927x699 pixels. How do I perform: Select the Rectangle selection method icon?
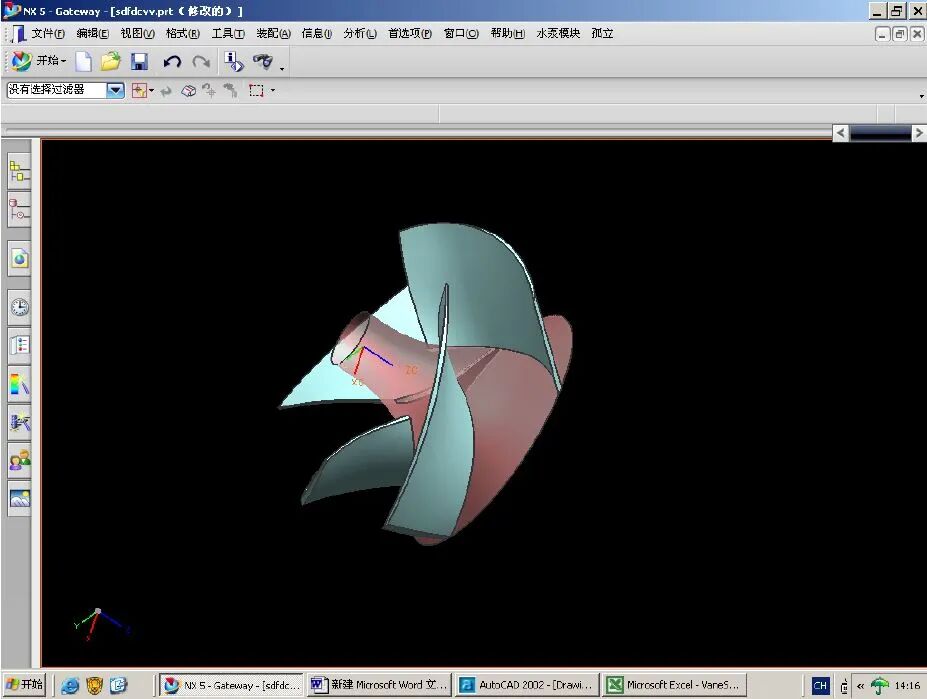256,90
